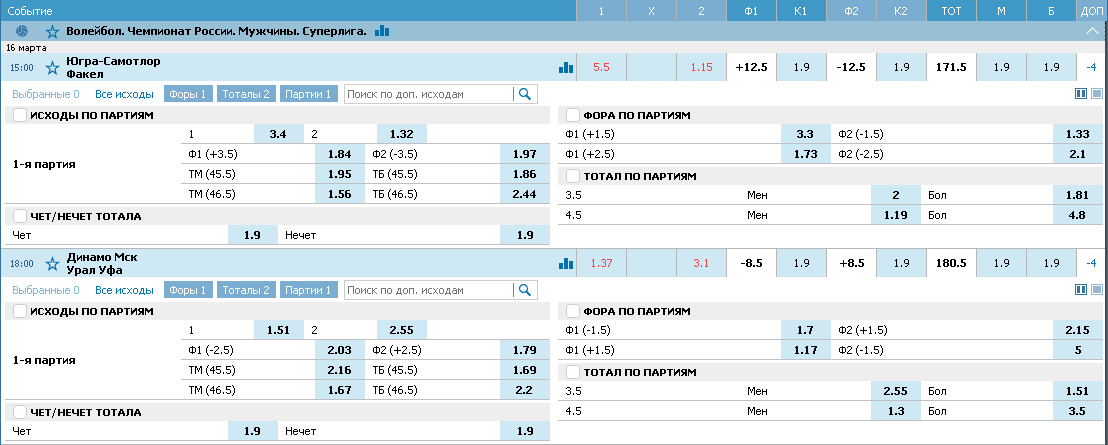This screenshot has height=445, width=1108.
Task: Select Тоталы 2 tab for Югра-Самотлор
Action: [246, 94]
